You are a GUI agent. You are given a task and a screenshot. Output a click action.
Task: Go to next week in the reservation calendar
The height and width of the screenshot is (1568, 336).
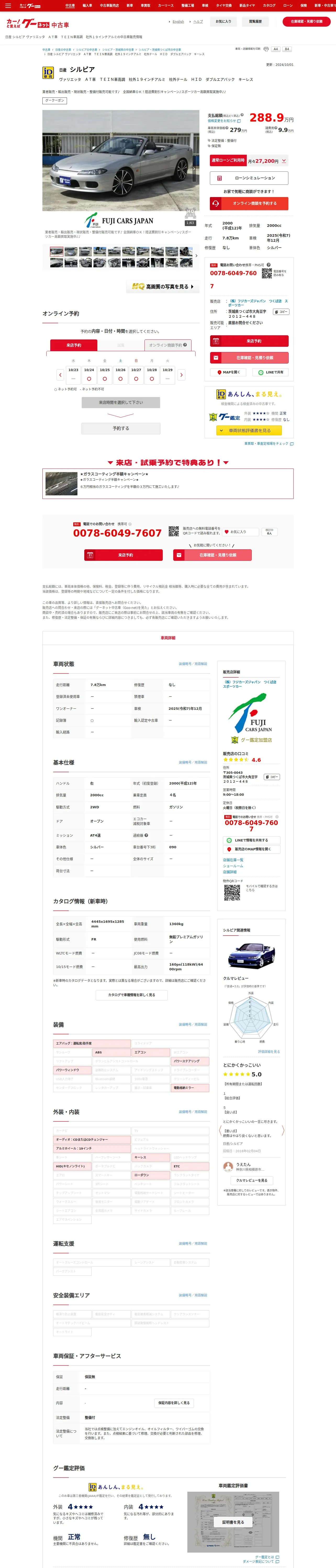click(x=181, y=375)
